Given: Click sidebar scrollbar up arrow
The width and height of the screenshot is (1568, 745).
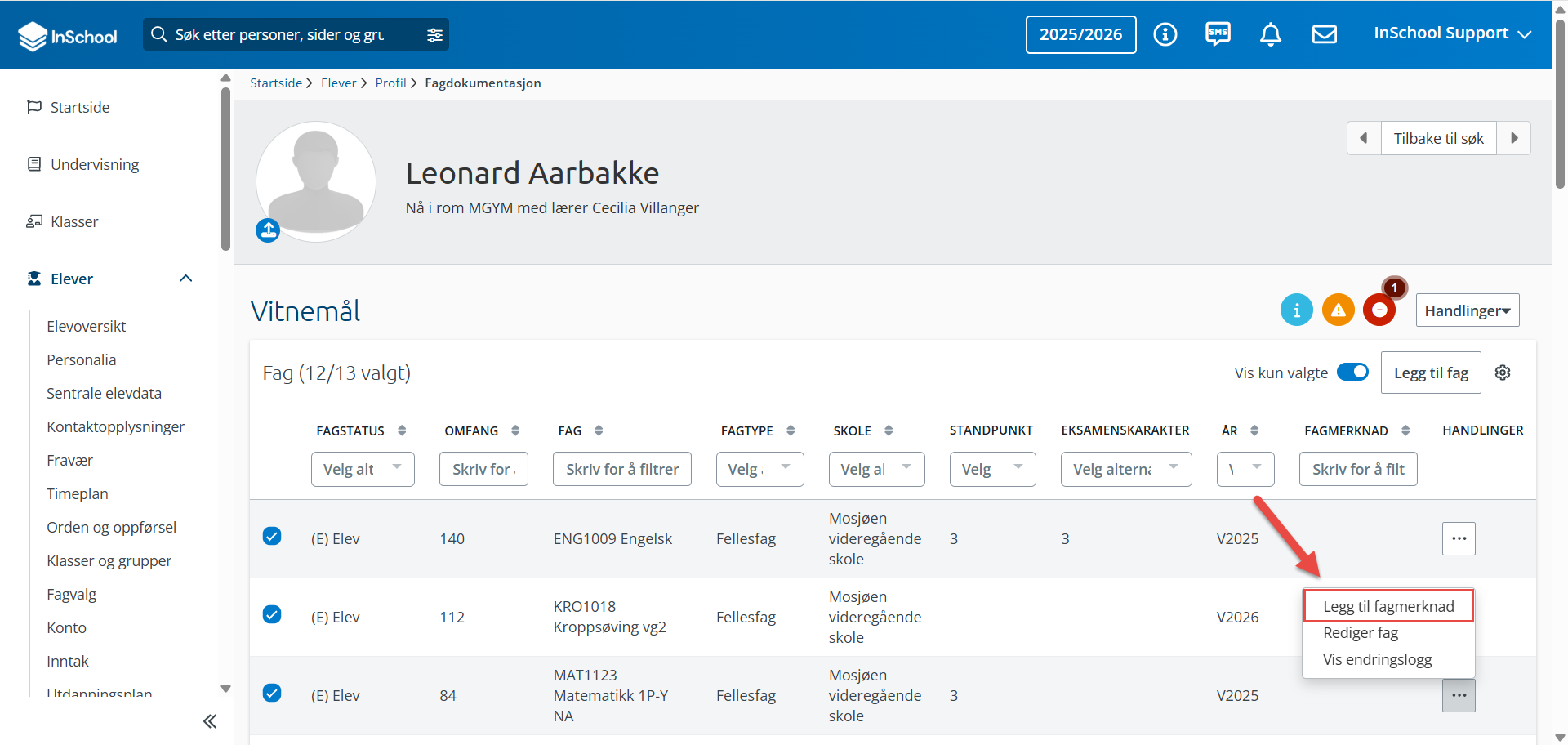Looking at the screenshot, I should click(226, 78).
